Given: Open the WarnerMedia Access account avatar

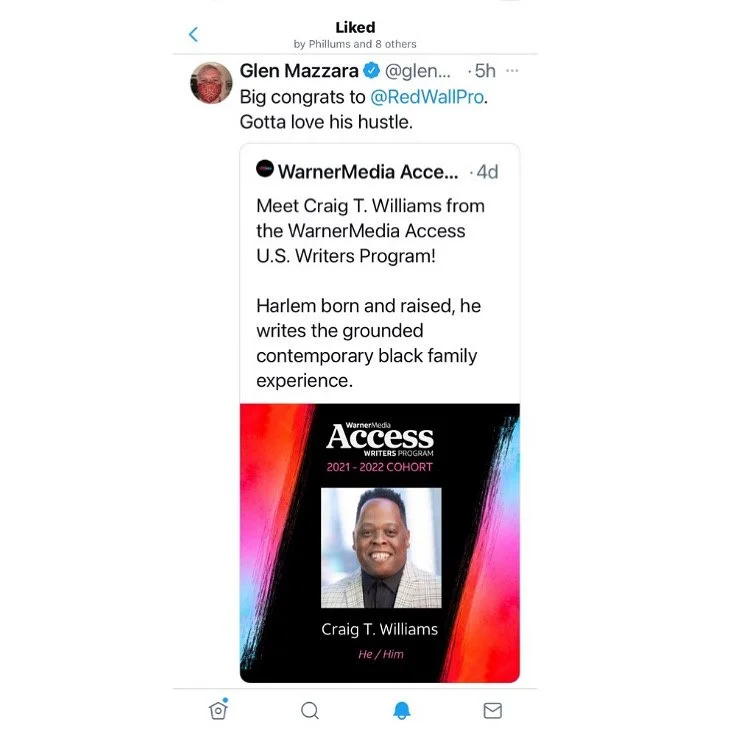Looking at the screenshot, I should tap(265, 169).
